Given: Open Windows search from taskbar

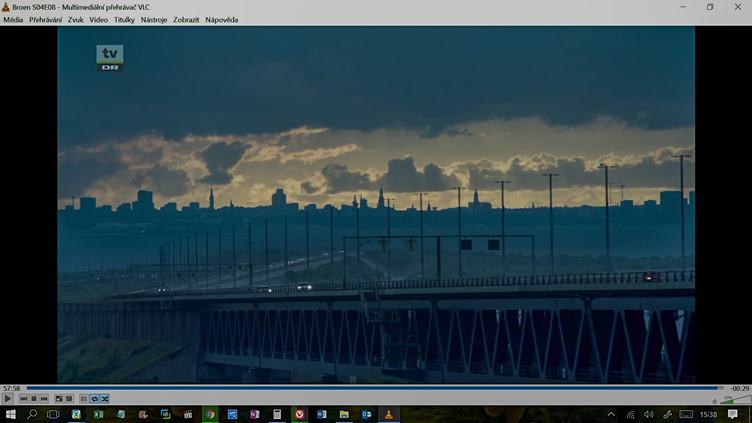Looking at the screenshot, I should (x=32, y=414).
